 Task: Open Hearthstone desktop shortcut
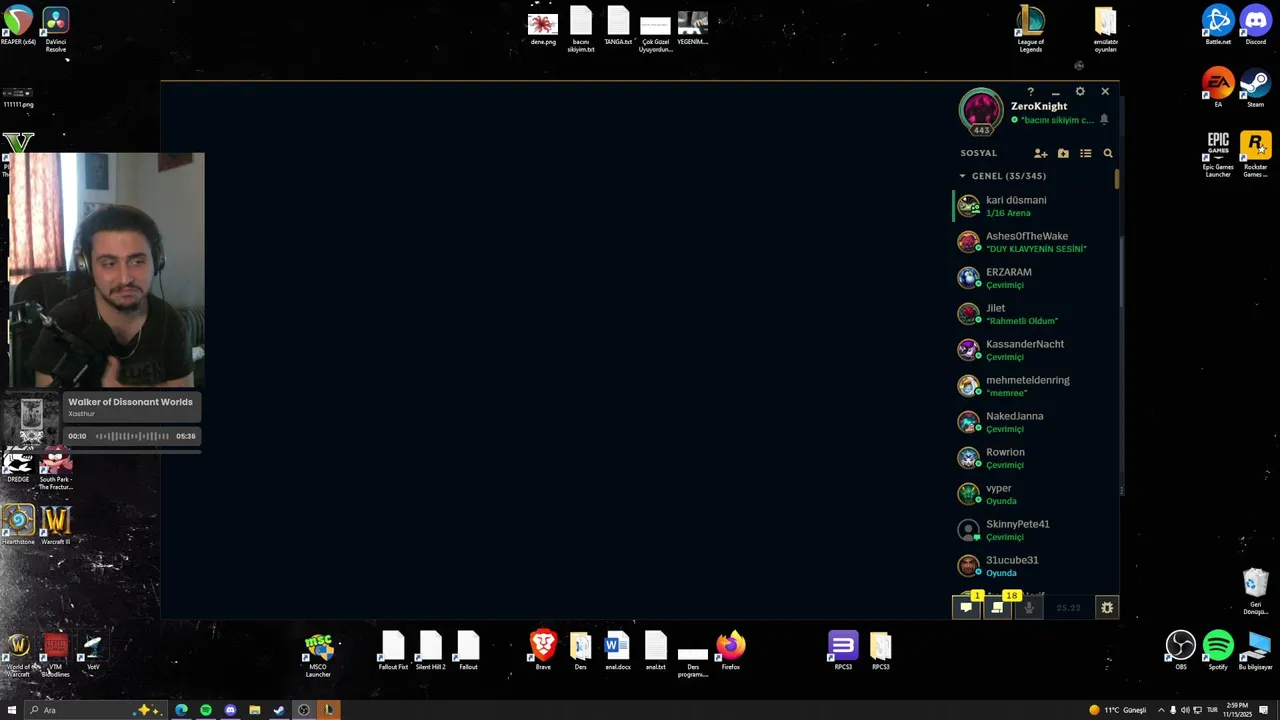(18, 524)
